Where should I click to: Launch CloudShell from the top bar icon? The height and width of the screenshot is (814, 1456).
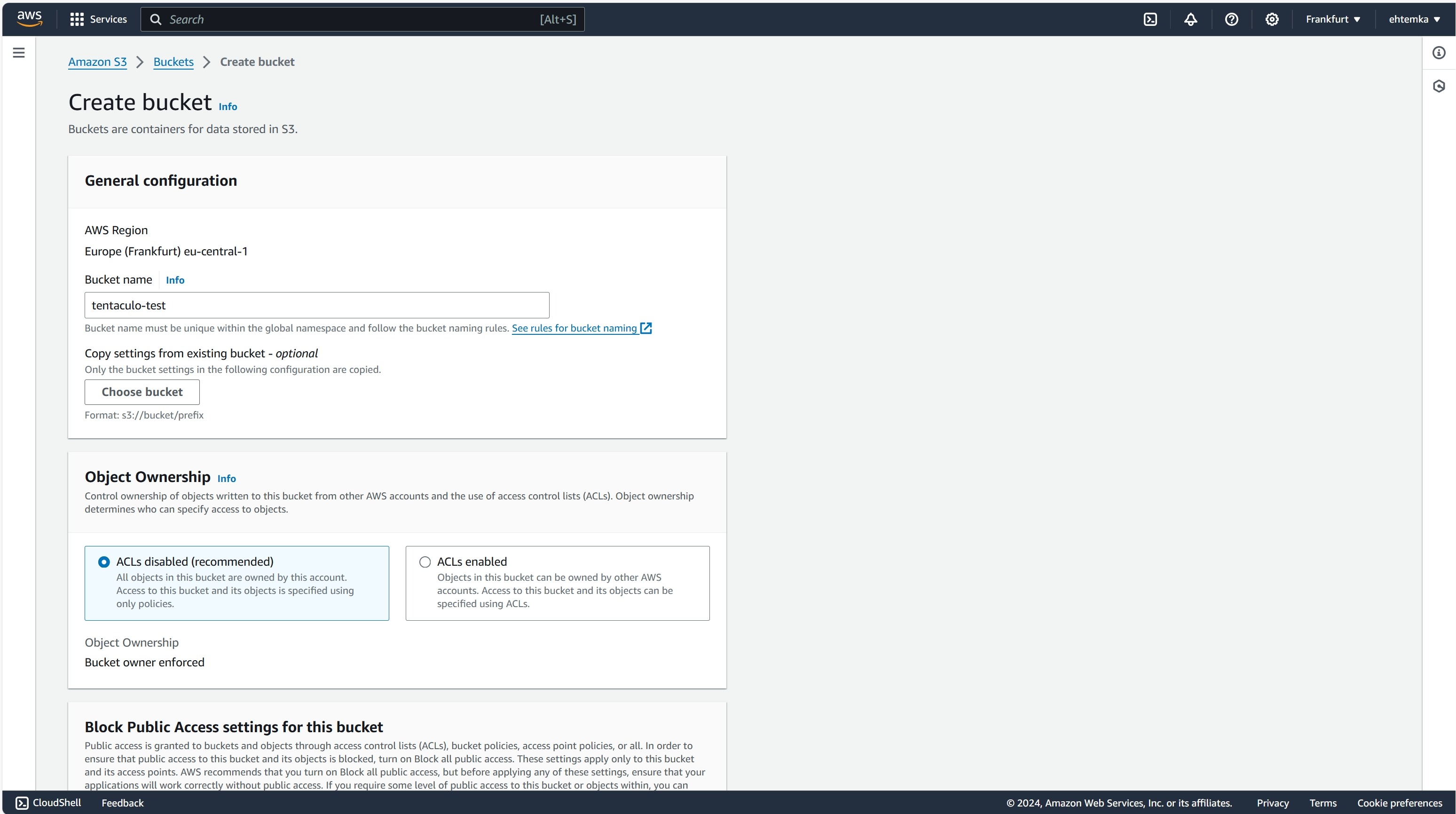point(1150,19)
